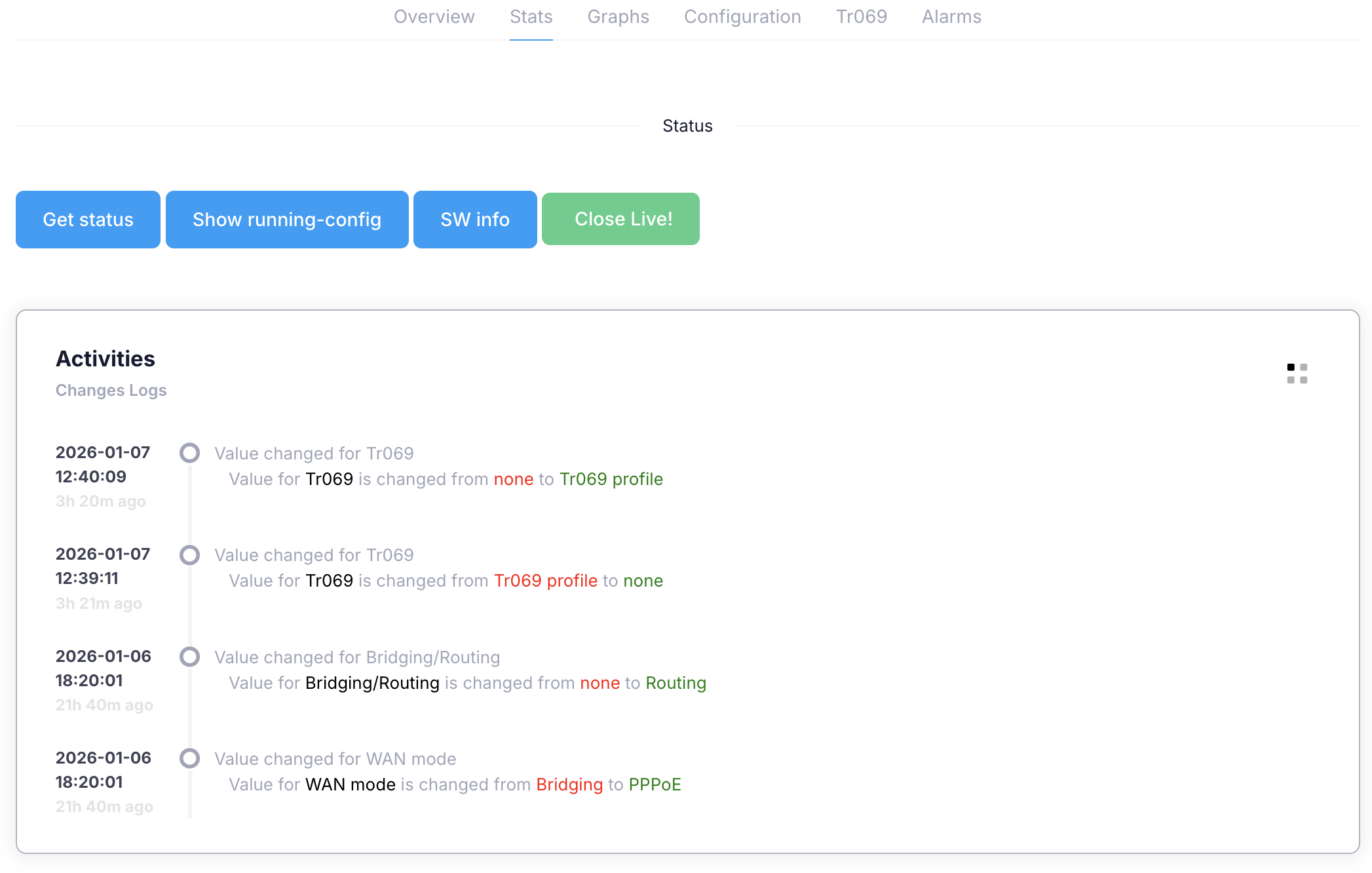Click timeline marker for 12:39:11 Tr069 change

click(x=190, y=555)
